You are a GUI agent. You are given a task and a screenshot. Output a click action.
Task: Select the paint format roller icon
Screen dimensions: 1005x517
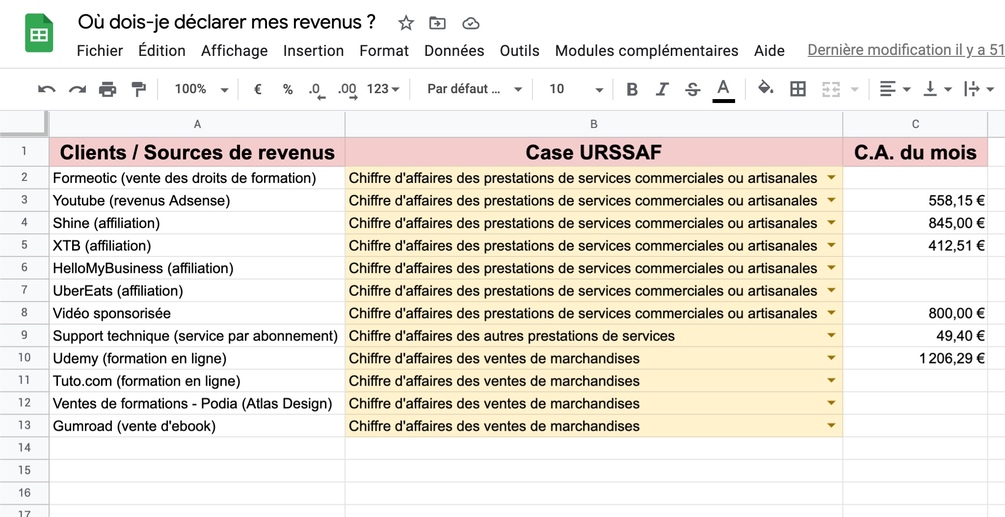click(138, 89)
